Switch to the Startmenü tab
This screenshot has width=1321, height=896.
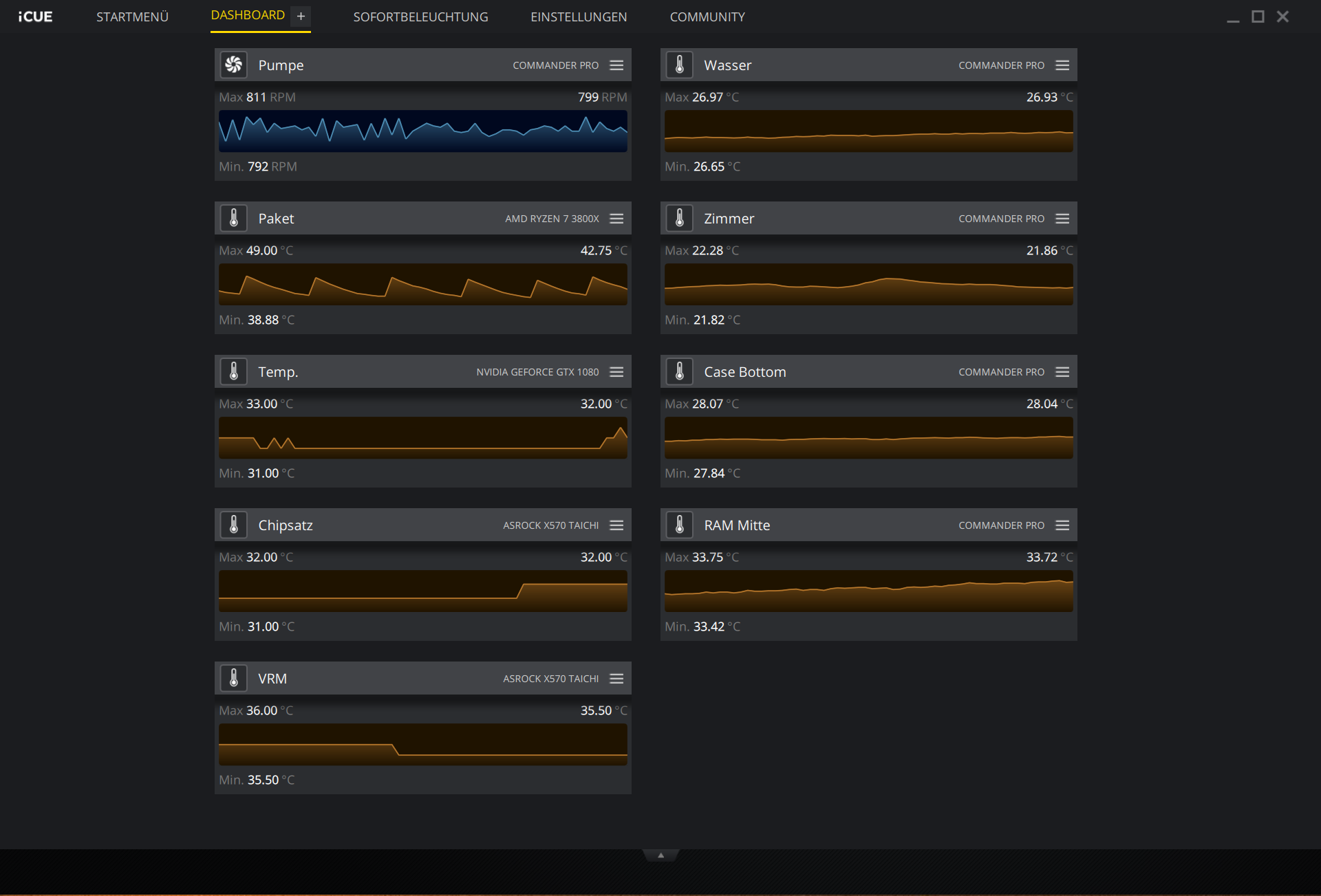click(x=132, y=17)
